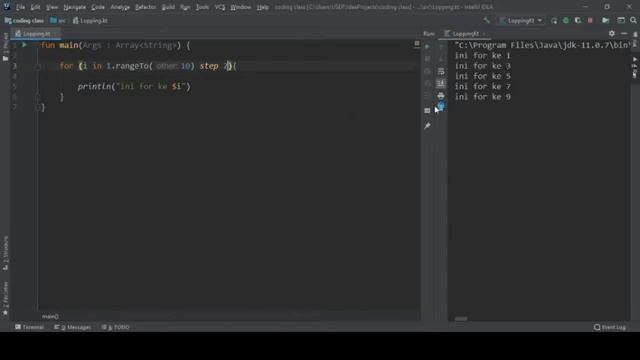The width and height of the screenshot is (640, 360).
Task: Select the LoppingKt tab in Run panel
Action: point(465,34)
